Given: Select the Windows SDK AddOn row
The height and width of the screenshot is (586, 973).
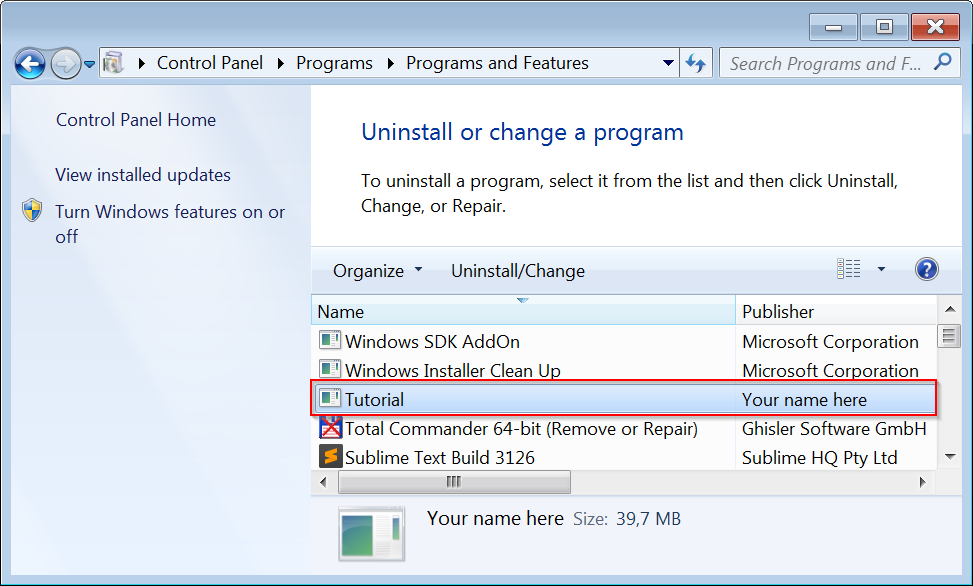Looking at the screenshot, I should coord(624,341).
